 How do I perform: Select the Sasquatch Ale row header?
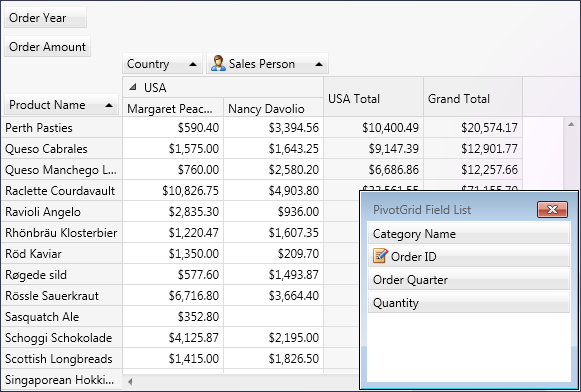coord(62,316)
